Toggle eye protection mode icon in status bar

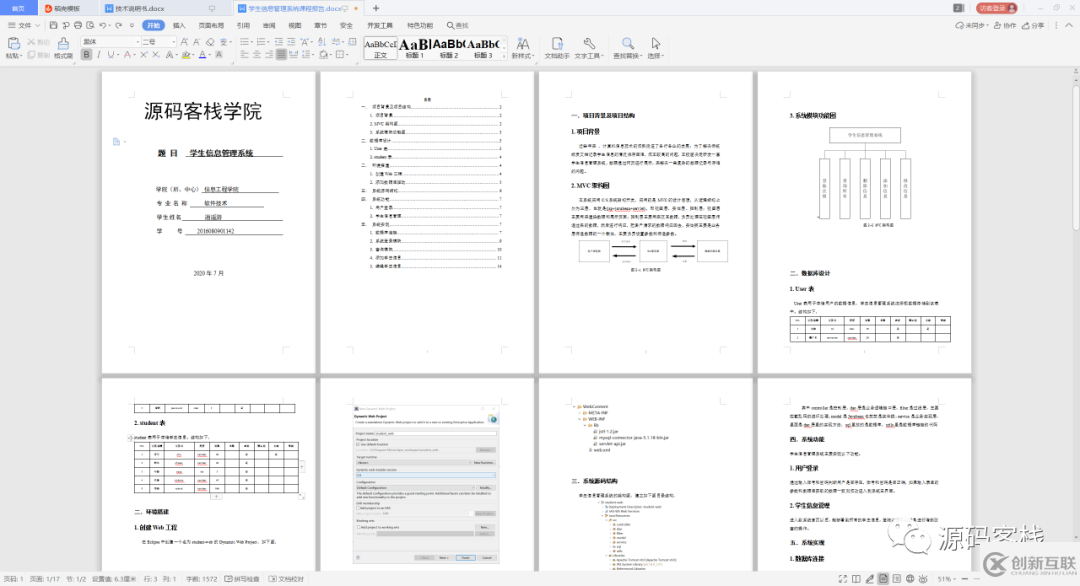pos(923,578)
